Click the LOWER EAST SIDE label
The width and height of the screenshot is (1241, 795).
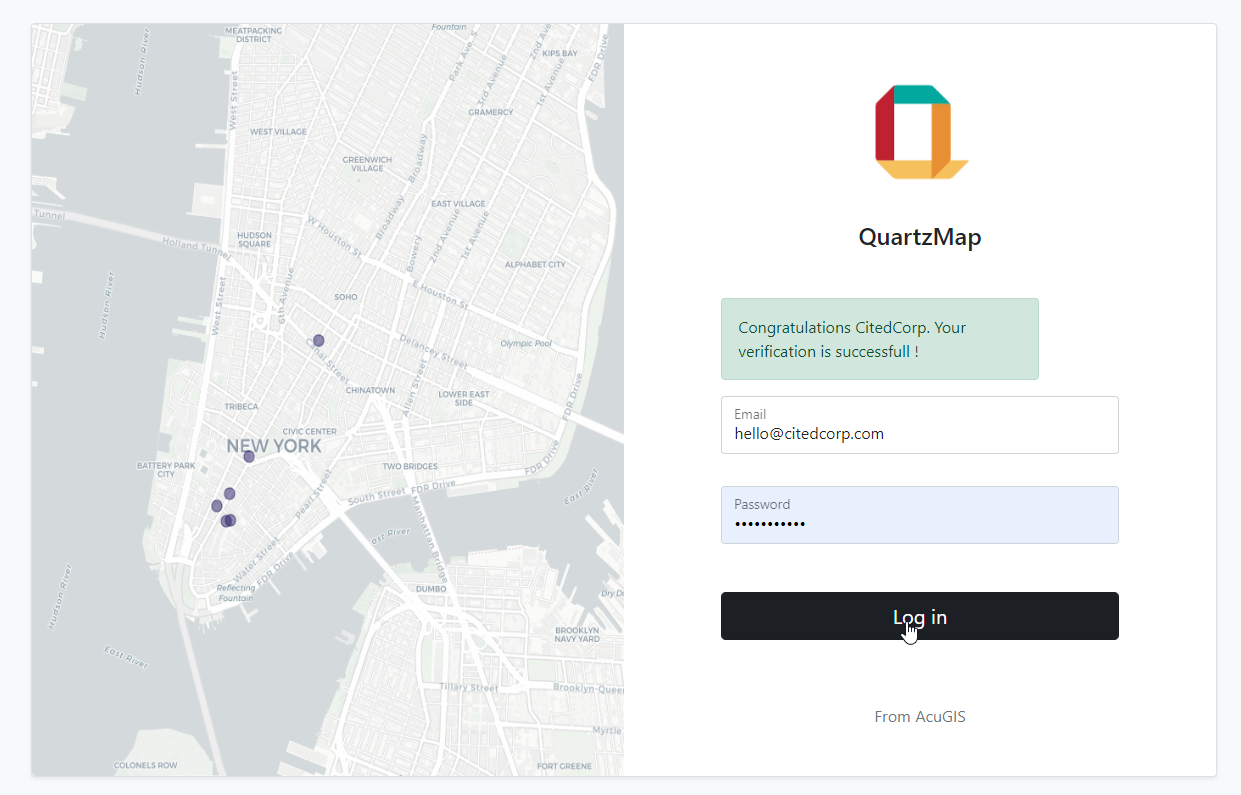[x=463, y=398]
